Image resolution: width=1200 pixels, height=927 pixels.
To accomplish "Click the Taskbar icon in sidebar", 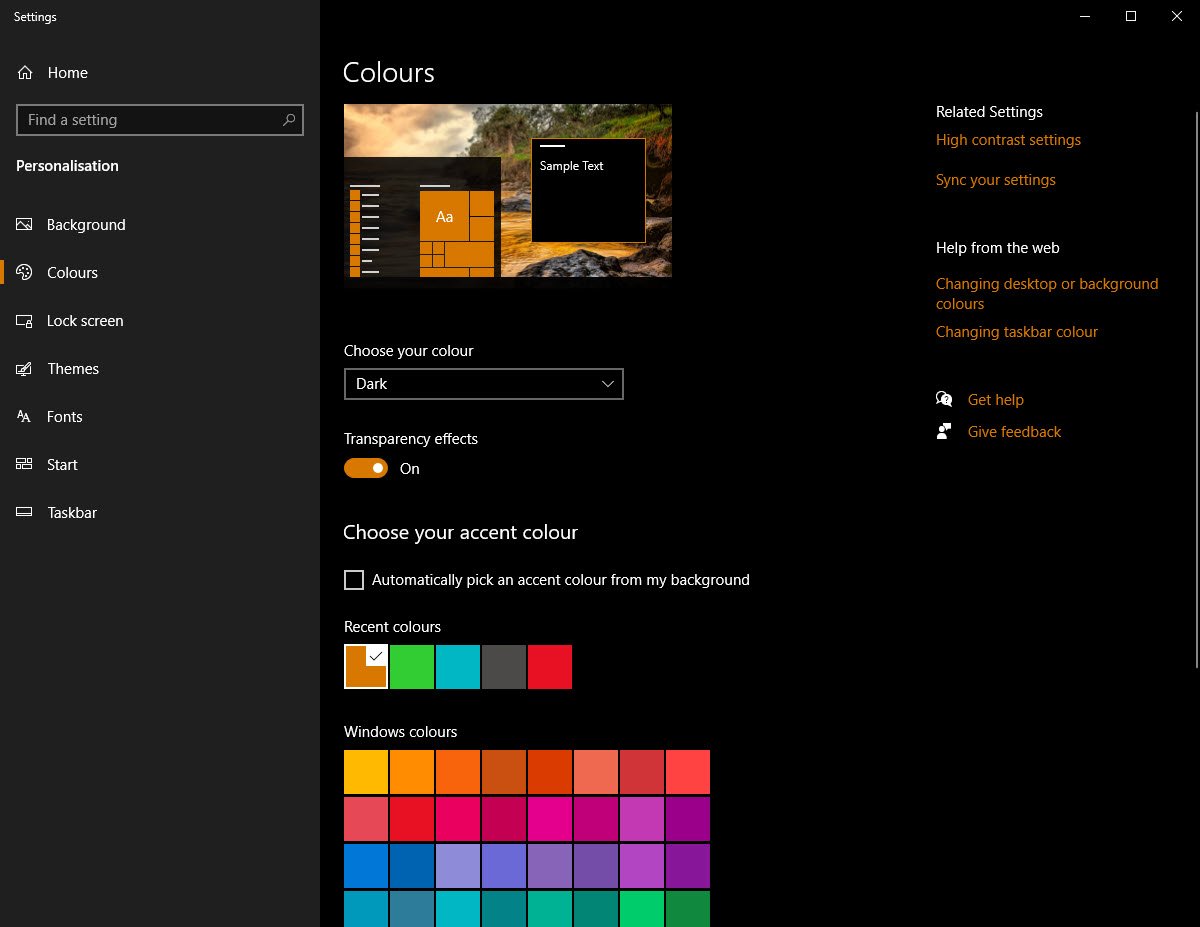I will (x=25, y=513).
